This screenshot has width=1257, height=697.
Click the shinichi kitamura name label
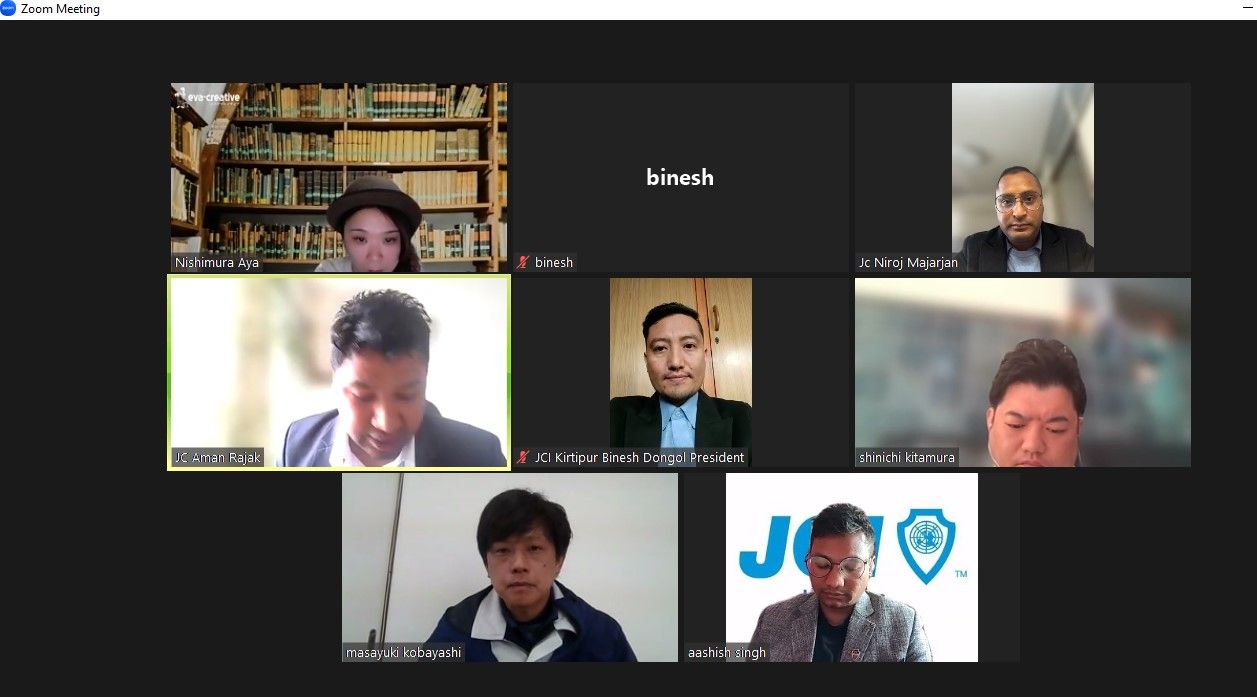click(x=907, y=458)
